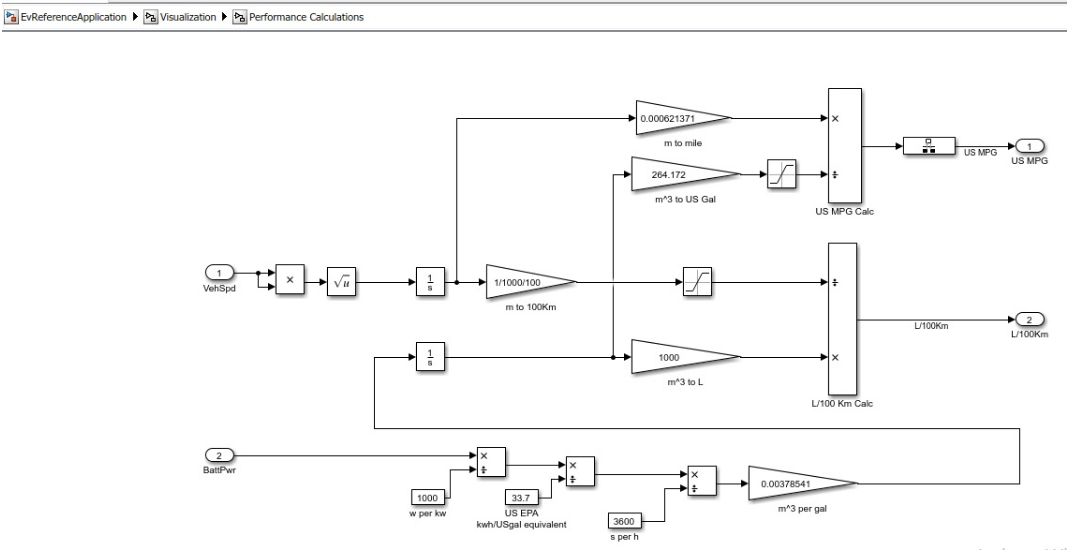Click the 'm to 100Km' label
This screenshot has height=551, width=1067.
[x=531, y=307]
